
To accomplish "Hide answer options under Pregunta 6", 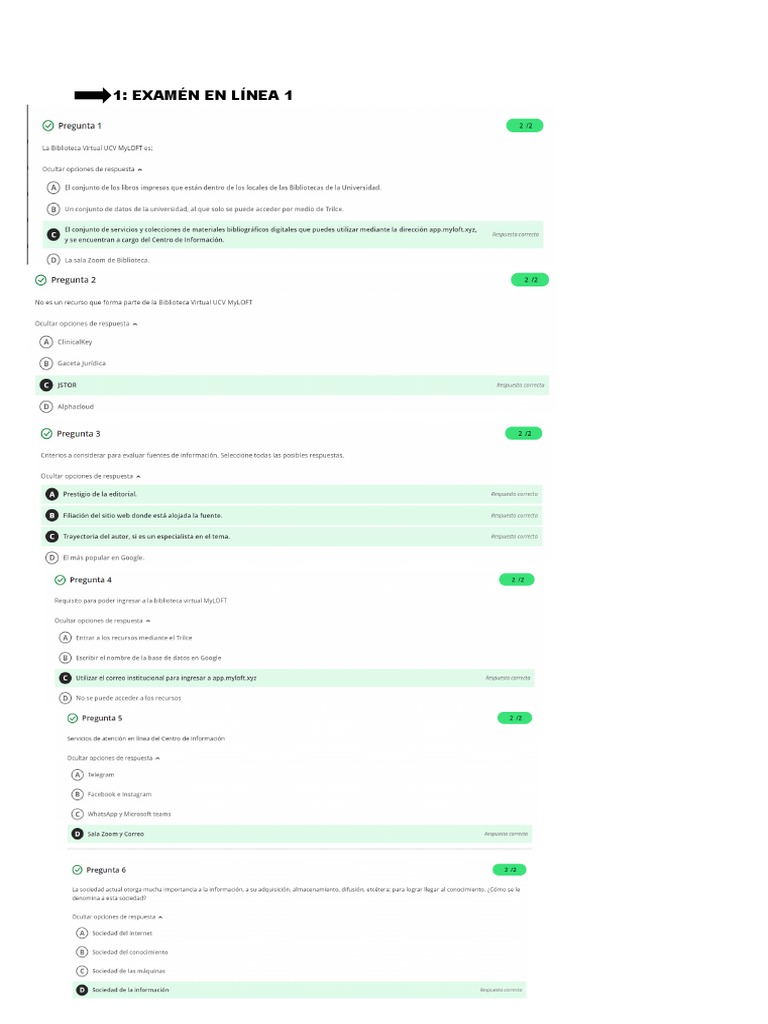I will [x=117, y=916].
